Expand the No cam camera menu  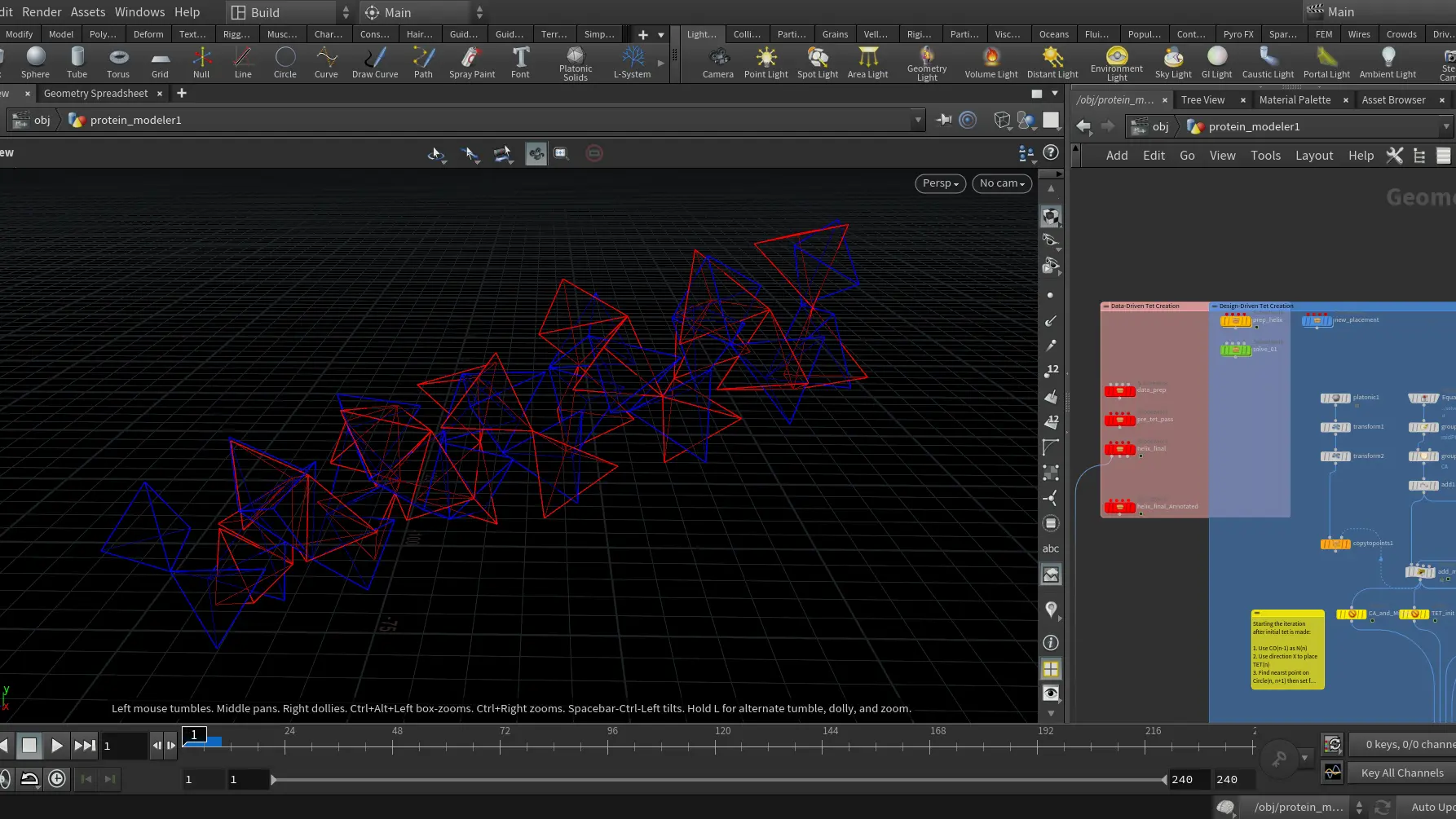point(1002,183)
